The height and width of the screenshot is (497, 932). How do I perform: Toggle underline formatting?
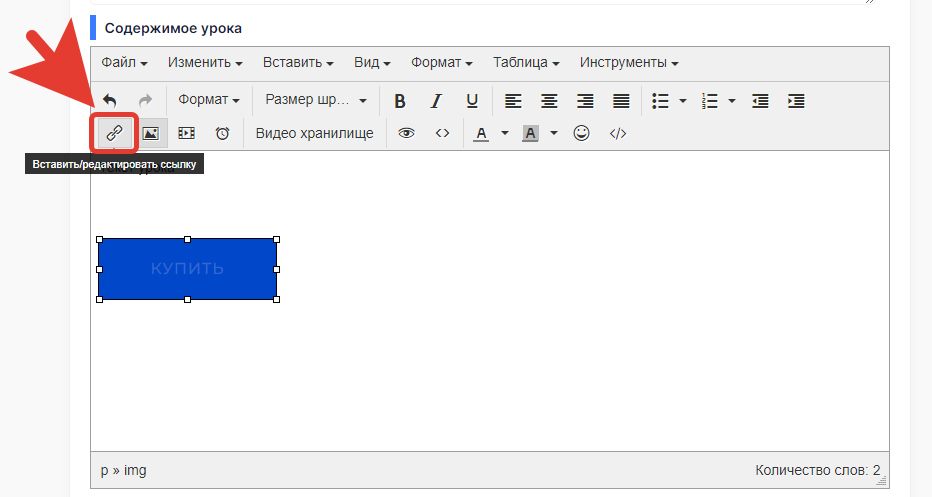tap(472, 100)
